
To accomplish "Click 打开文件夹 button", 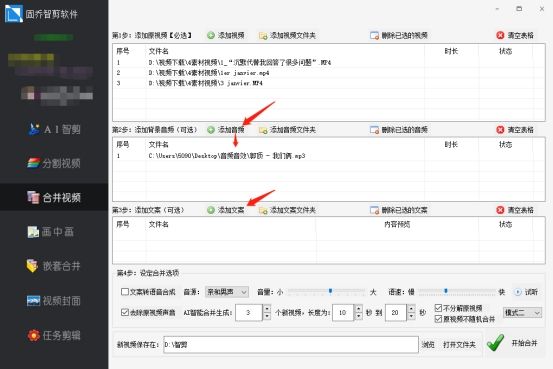I will (x=459, y=345).
